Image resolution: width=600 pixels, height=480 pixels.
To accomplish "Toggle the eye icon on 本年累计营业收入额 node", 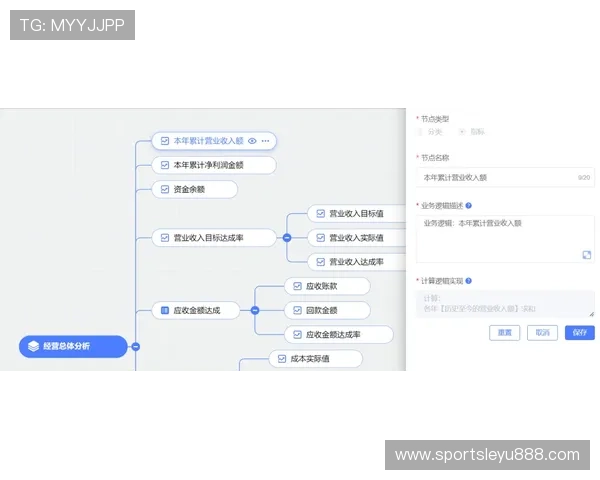I will point(252,141).
